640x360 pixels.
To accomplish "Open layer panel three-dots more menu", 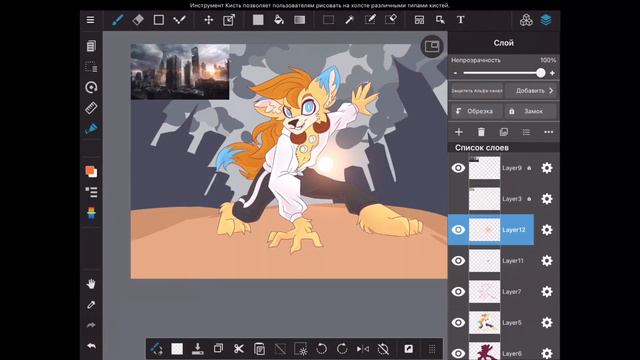I will [x=549, y=132].
